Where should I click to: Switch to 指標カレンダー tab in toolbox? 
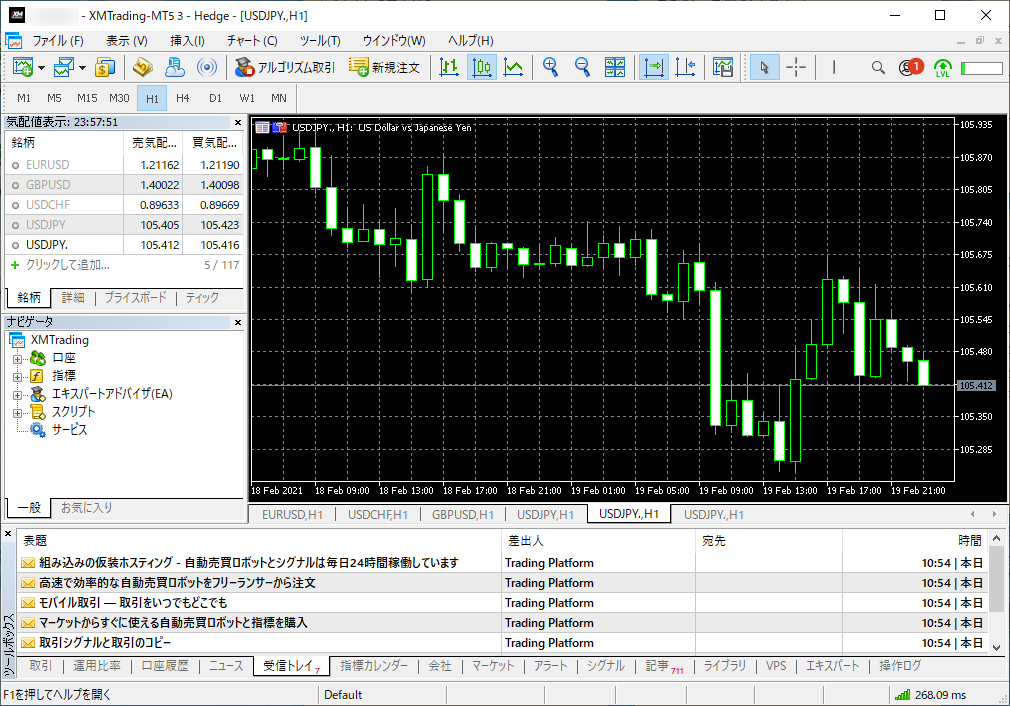[x=374, y=665]
